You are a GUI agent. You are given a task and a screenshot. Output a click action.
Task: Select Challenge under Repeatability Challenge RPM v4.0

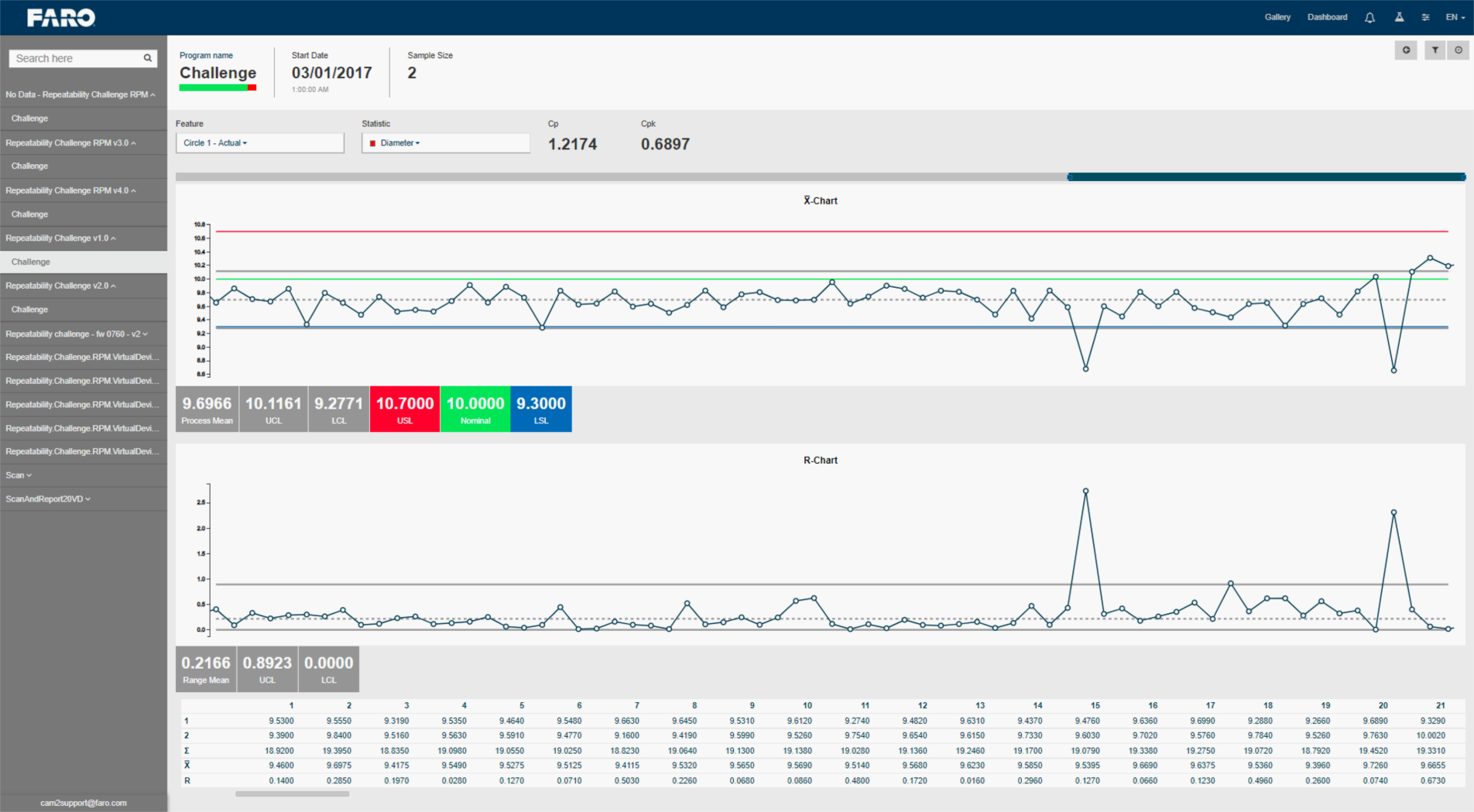pos(29,214)
